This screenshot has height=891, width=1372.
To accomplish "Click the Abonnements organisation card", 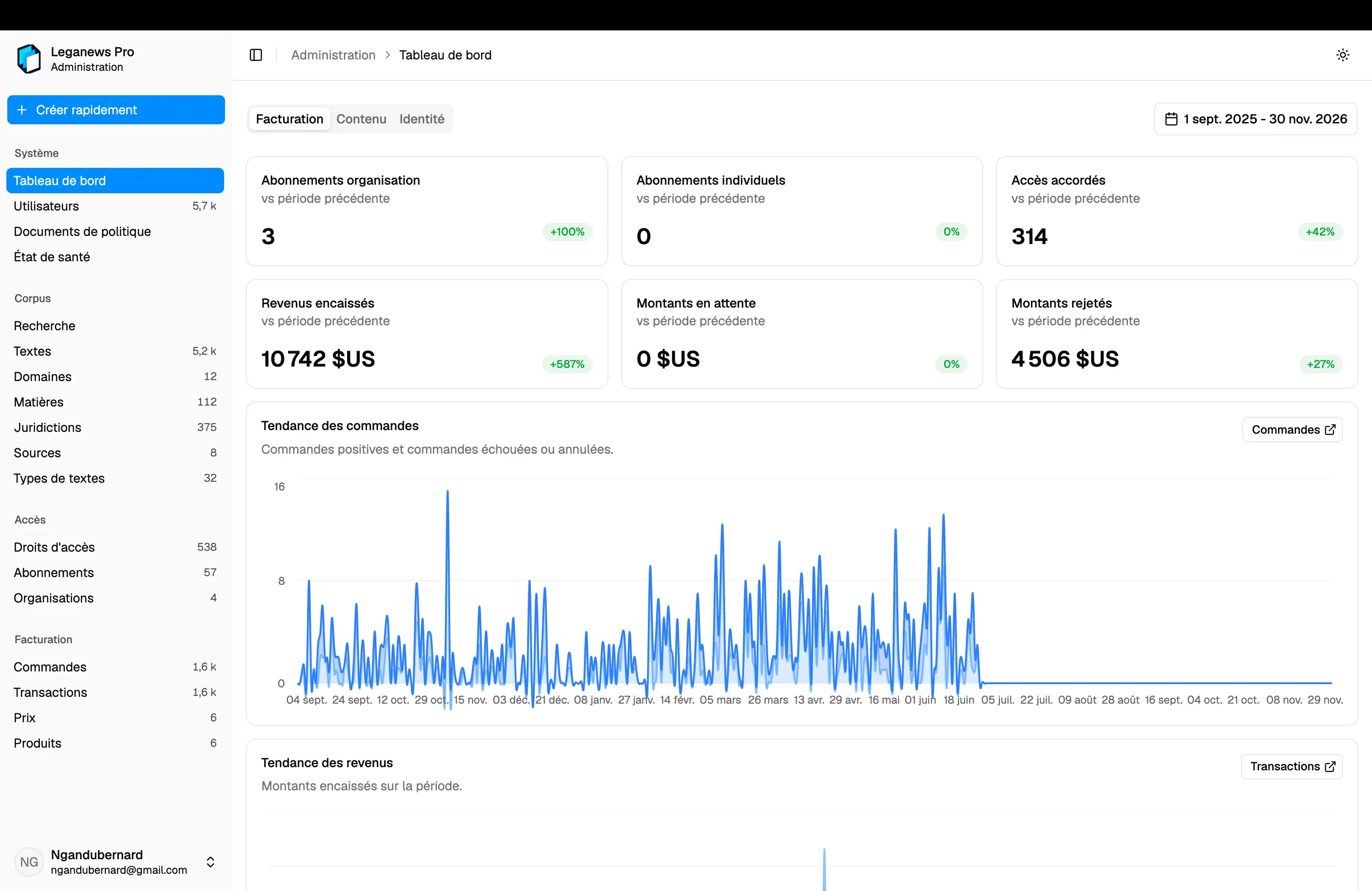I will 427,211.
